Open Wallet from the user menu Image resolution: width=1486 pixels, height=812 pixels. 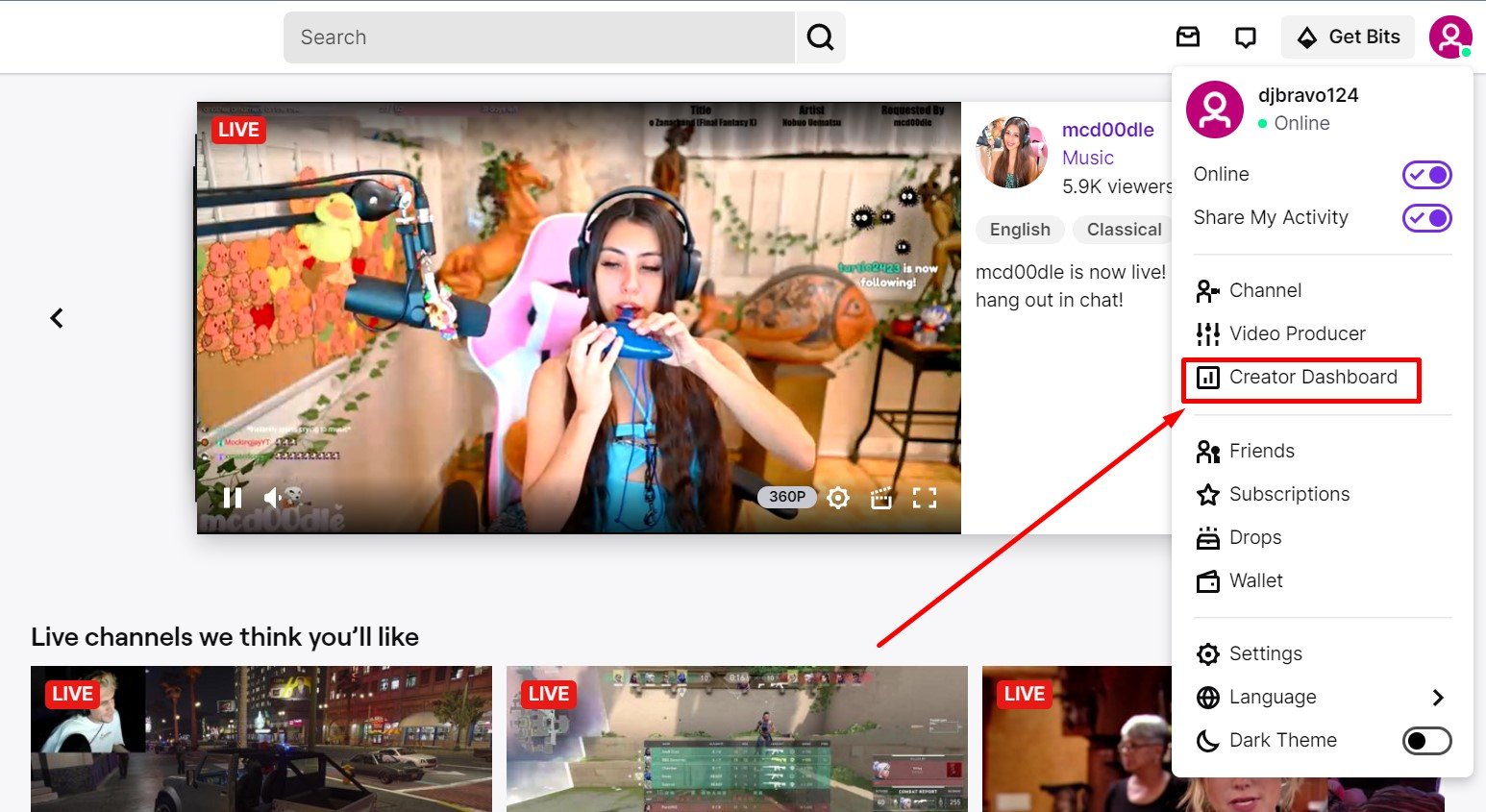[x=1323, y=580]
